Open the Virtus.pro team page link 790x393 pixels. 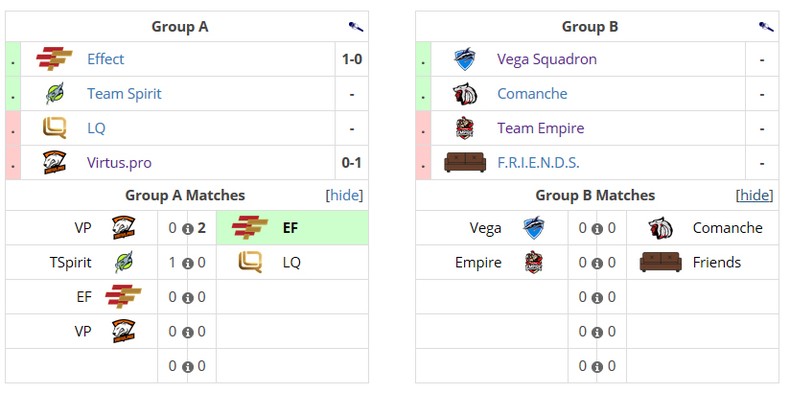click(119, 163)
